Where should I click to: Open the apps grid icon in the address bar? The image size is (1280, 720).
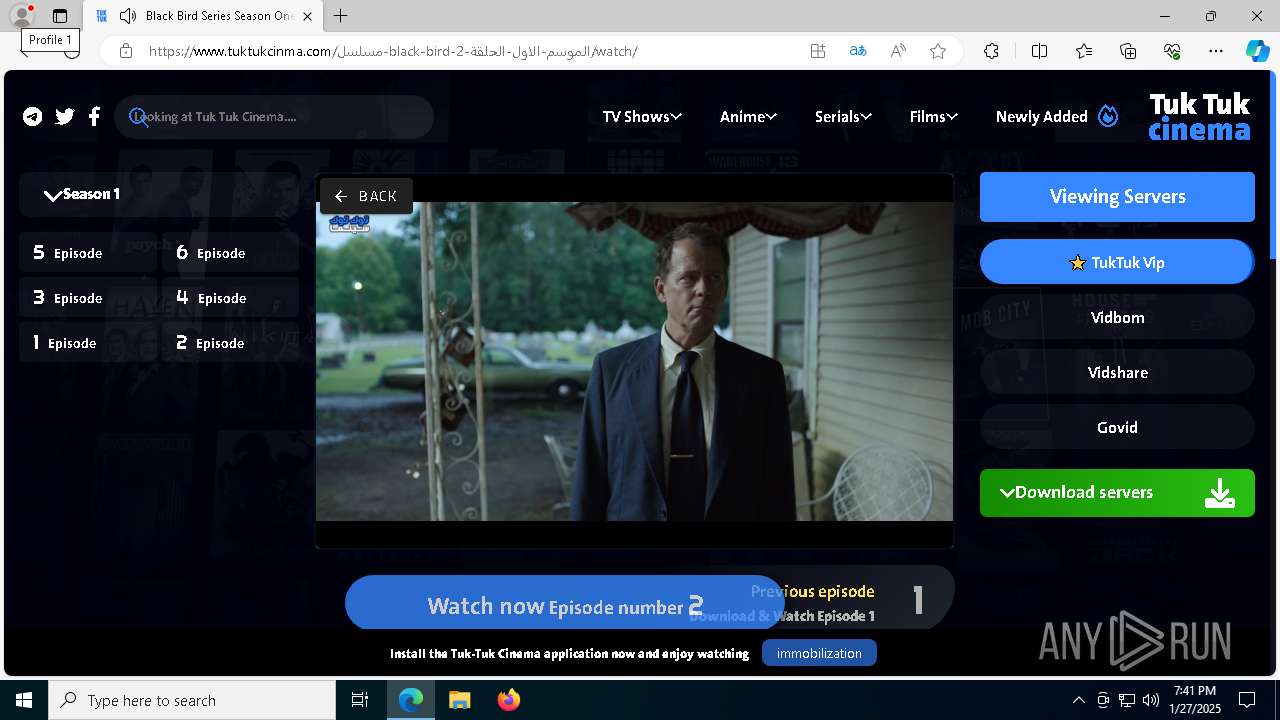[x=818, y=51]
